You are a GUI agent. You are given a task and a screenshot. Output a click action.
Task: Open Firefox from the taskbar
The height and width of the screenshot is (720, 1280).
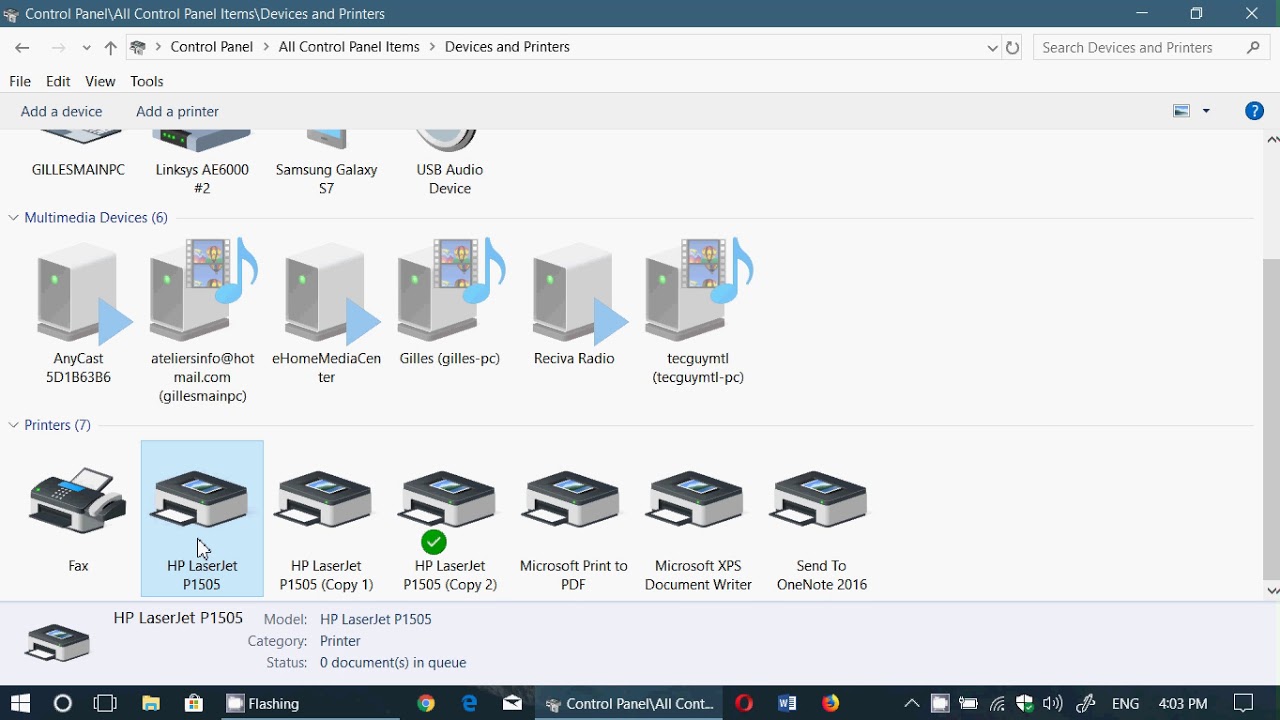point(831,703)
